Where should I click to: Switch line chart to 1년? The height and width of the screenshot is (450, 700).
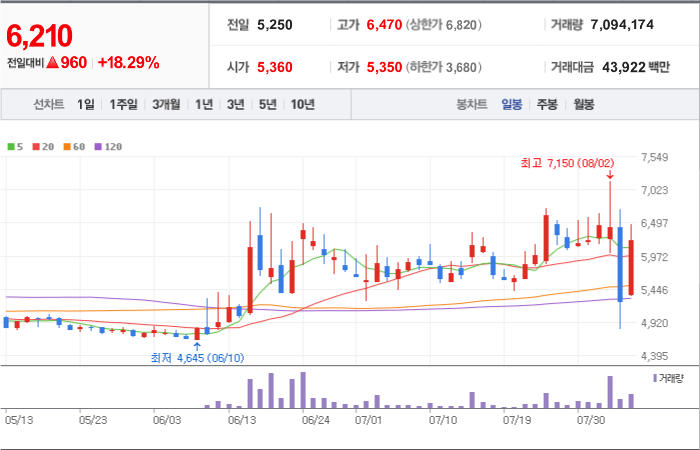[204, 105]
